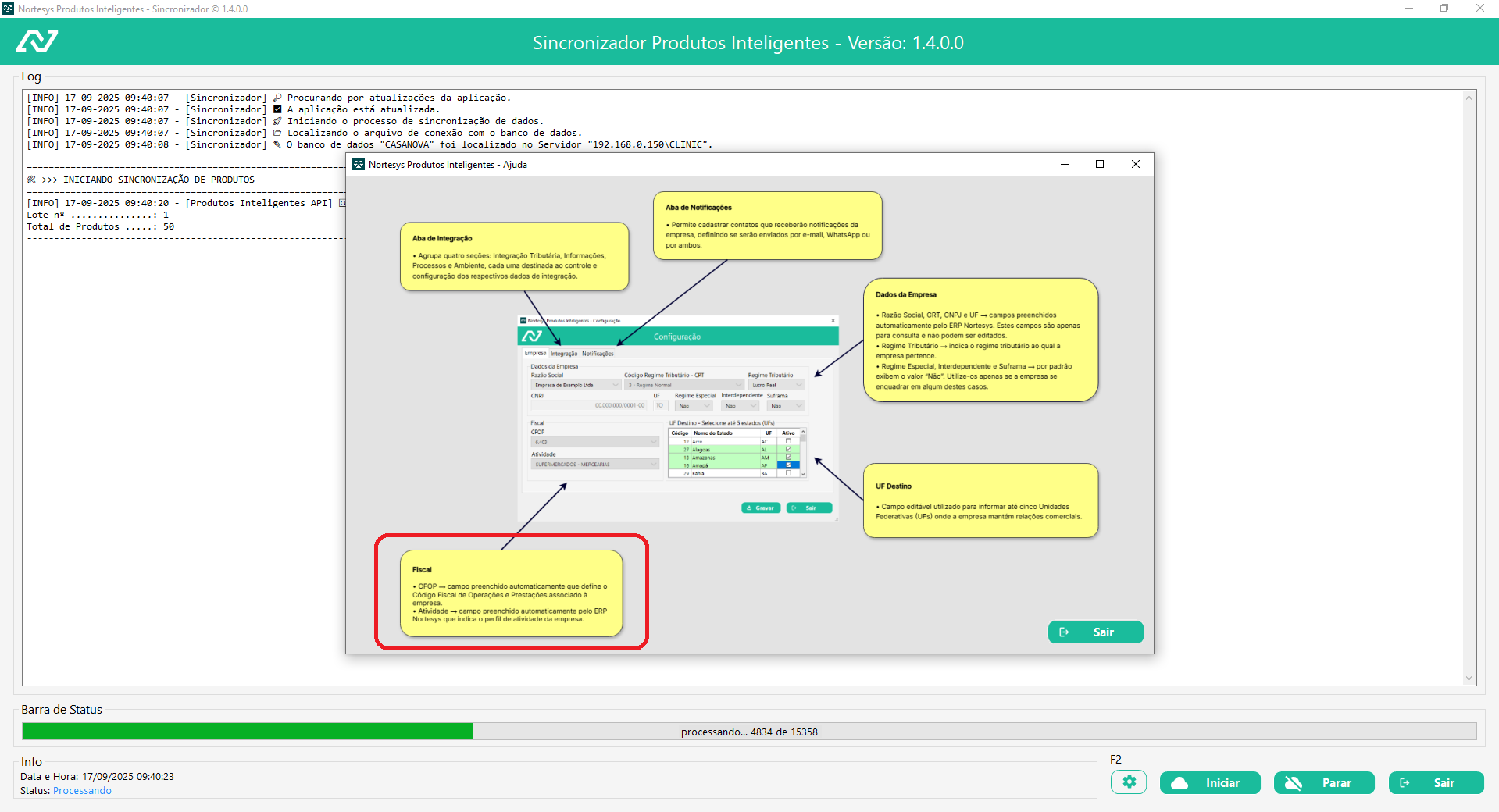Select the Notificações tab
Image resolution: width=1499 pixels, height=812 pixels.
pyautogui.click(x=598, y=354)
